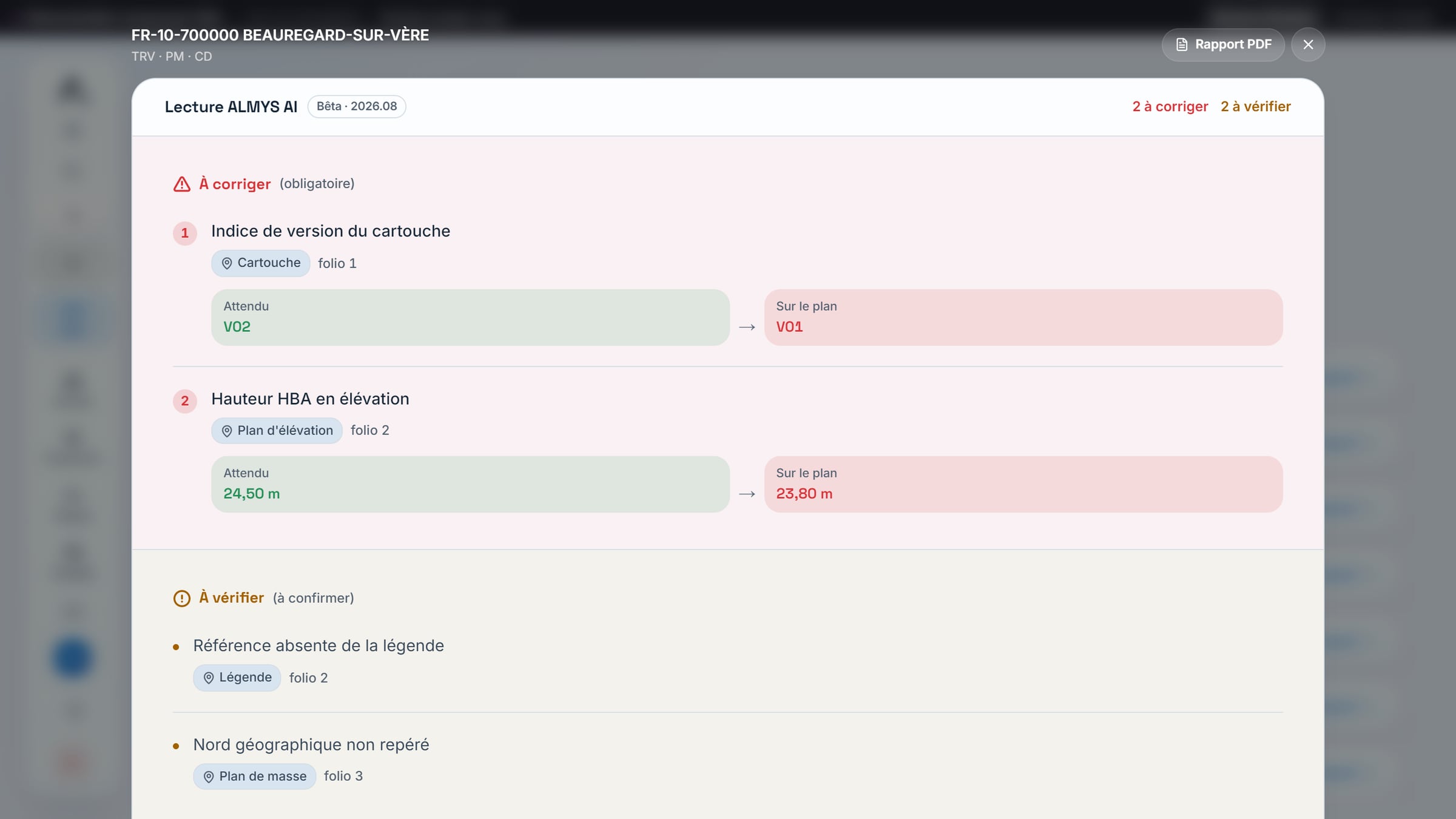This screenshot has width=1456, height=819.
Task: Click the Bêta 2026.08 version badge
Action: 357,106
